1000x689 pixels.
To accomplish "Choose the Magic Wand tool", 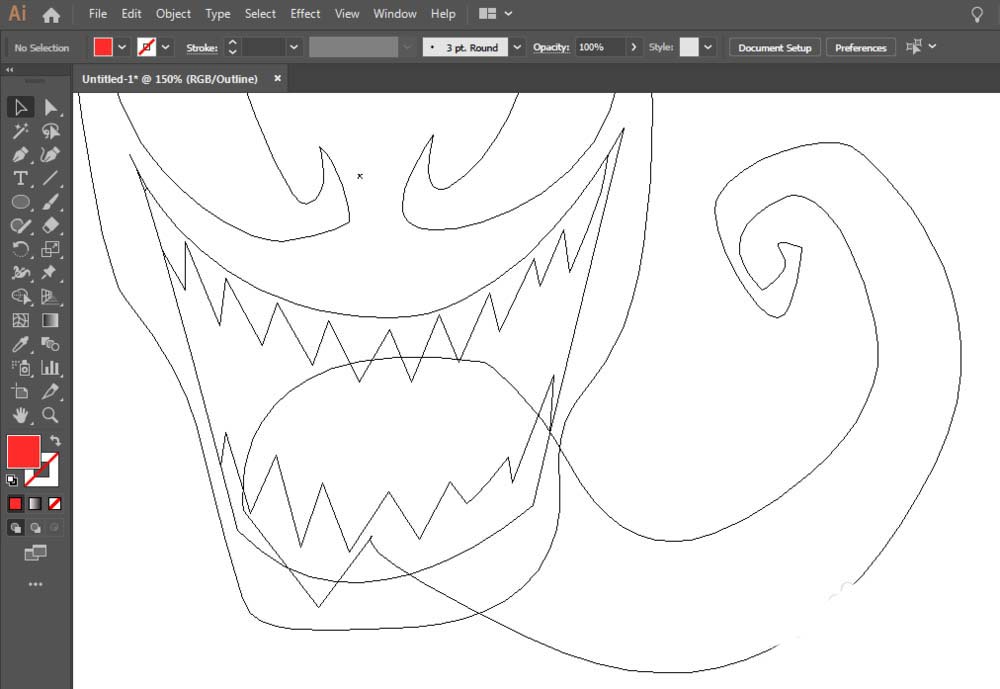I will [20, 131].
